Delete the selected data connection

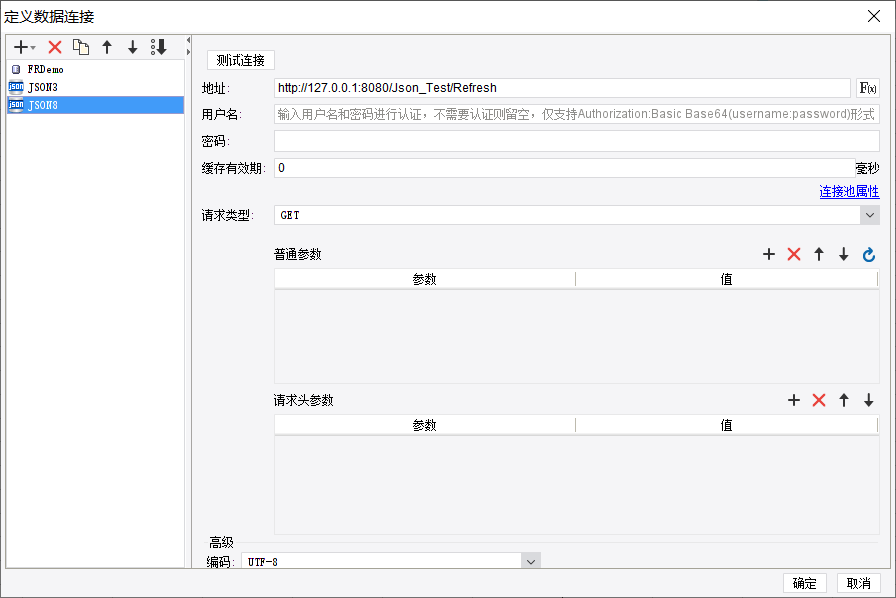click(x=55, y=47)
